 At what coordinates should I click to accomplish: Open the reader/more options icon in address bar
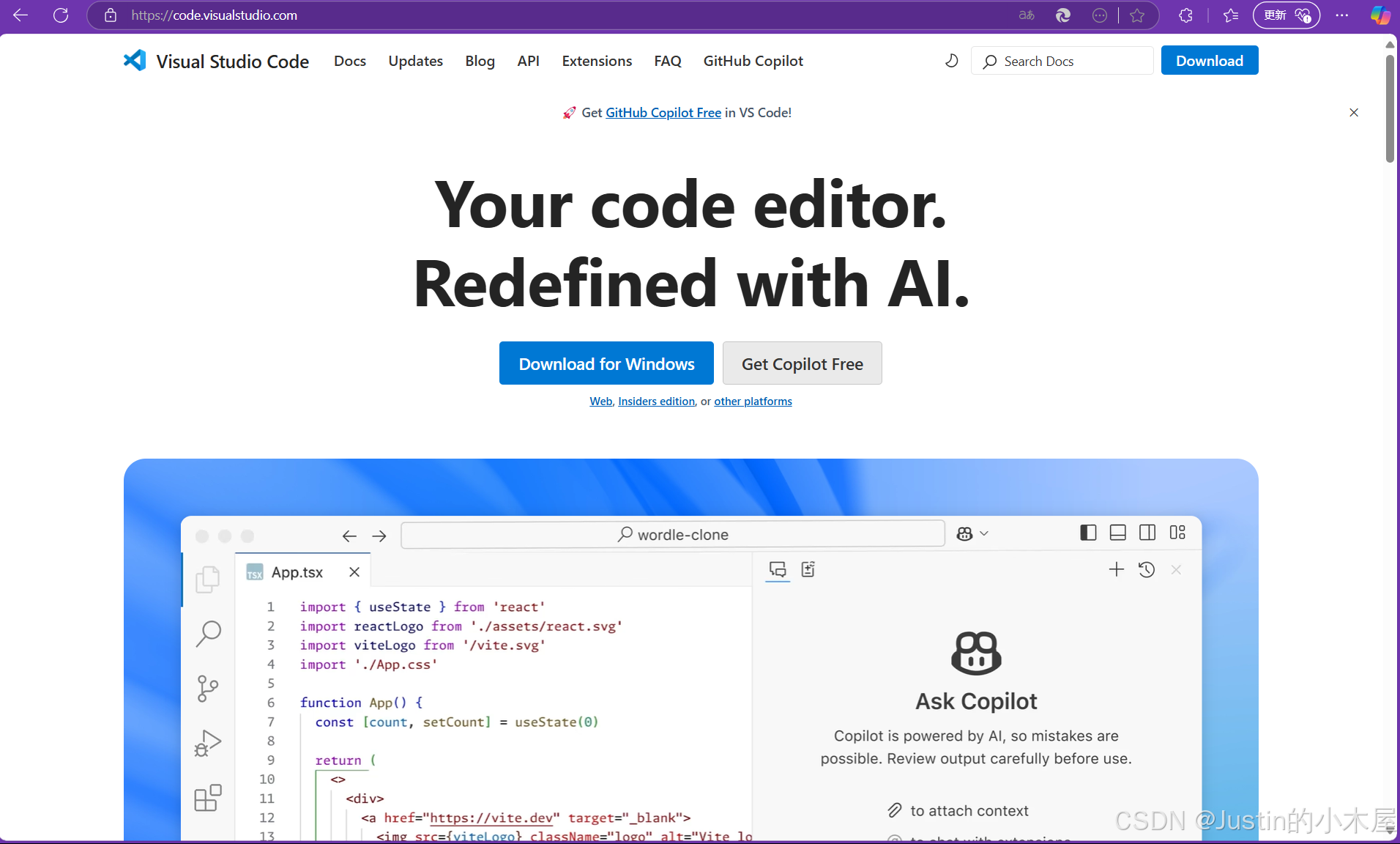pyautogui.click(x=1100, y=15)
